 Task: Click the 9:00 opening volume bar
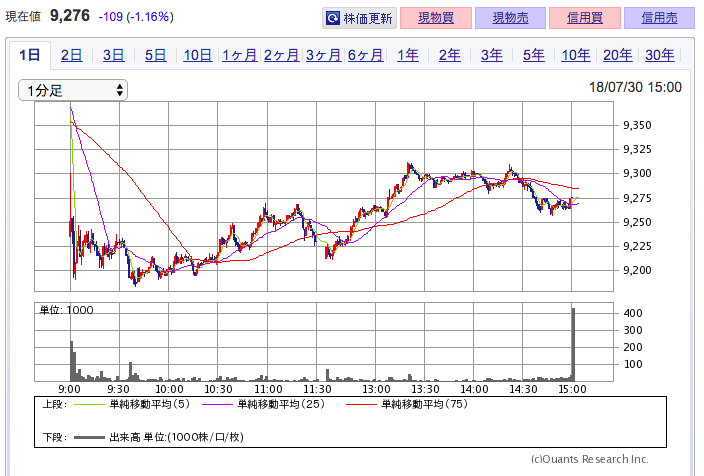coord(71,361)
